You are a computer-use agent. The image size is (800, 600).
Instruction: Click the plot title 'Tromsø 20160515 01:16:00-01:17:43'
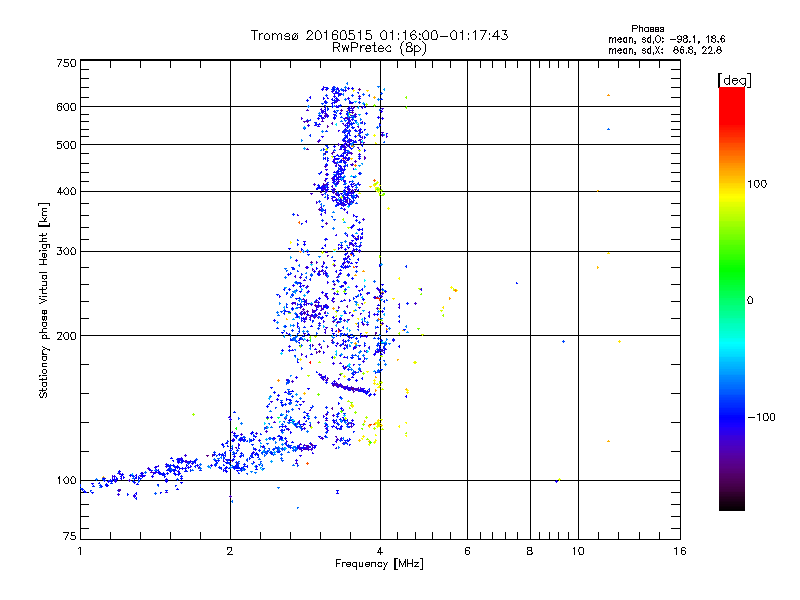pyautogui.click(x=379, y=35)
